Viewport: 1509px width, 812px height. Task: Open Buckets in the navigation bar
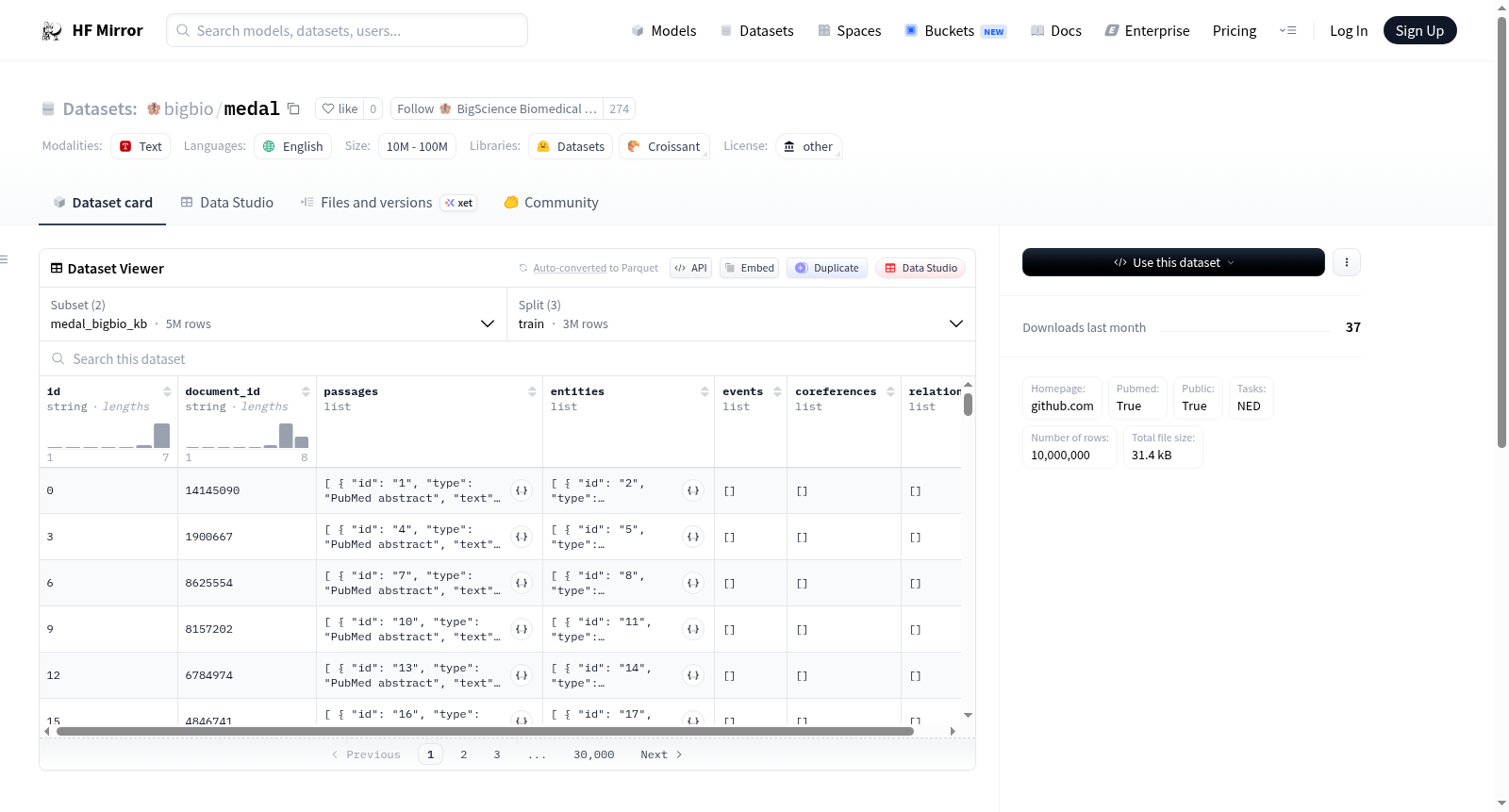[x=955, y=30]
